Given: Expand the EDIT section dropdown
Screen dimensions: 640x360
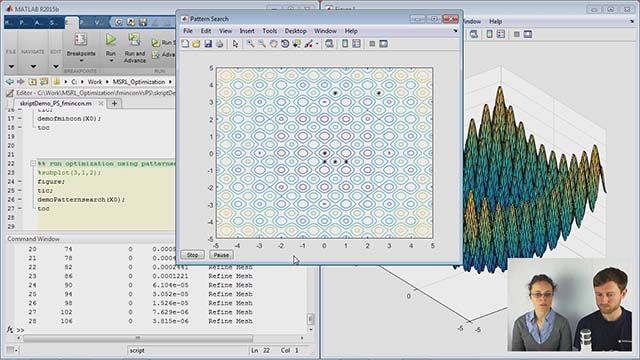Looking at the screenshot, I should (x=56, y=67).
